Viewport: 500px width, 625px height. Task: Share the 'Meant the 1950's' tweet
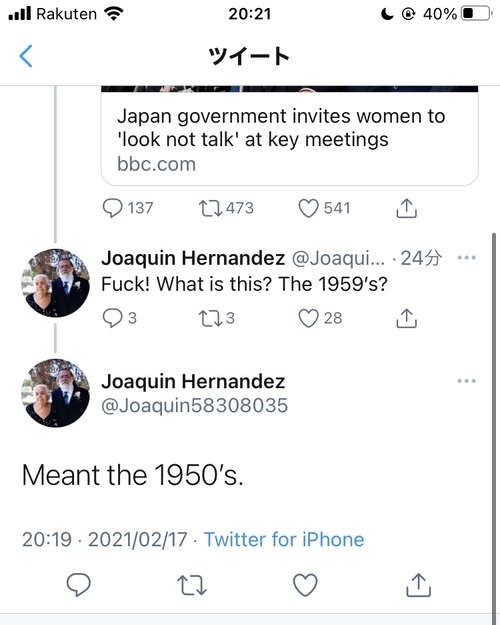click(418, 585)
